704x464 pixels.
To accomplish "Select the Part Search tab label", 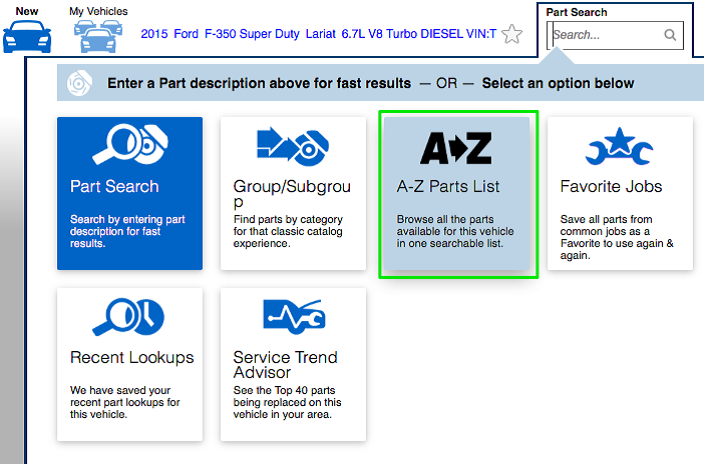I will (x=576, y=12).
